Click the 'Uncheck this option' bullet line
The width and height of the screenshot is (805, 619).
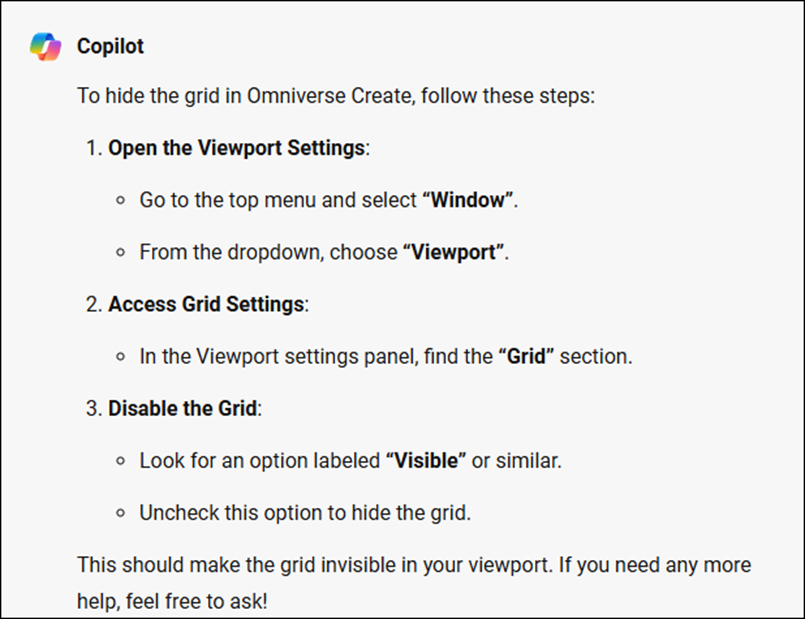pyautogui.click(x=305, y=513)
